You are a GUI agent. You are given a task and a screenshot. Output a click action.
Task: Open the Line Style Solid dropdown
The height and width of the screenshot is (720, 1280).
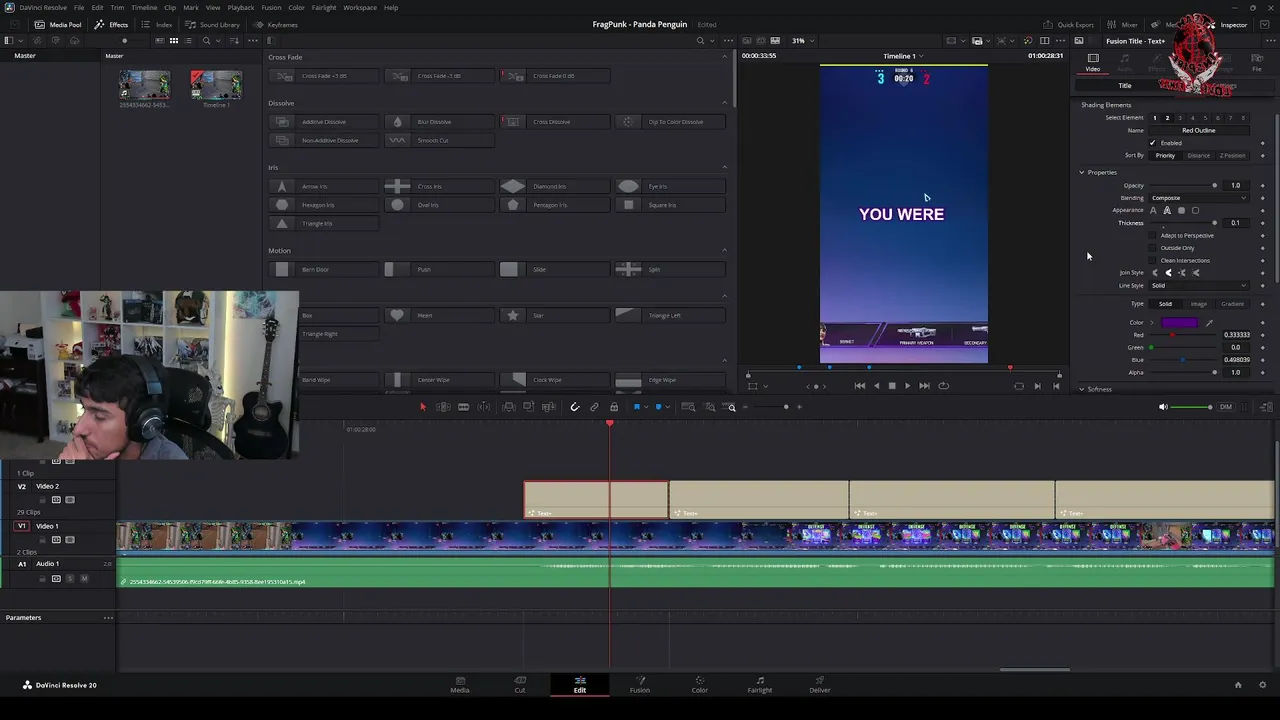[1198, 286]
